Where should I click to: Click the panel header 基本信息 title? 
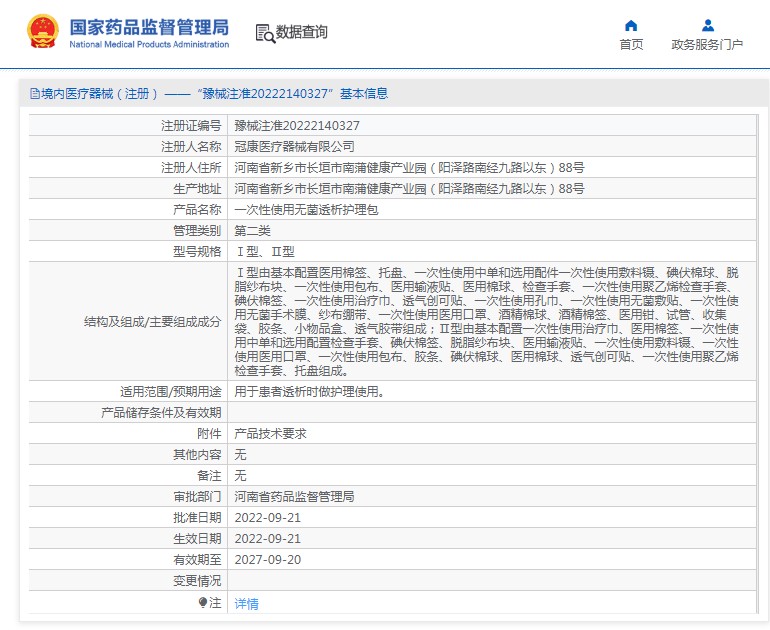(364, 93)
